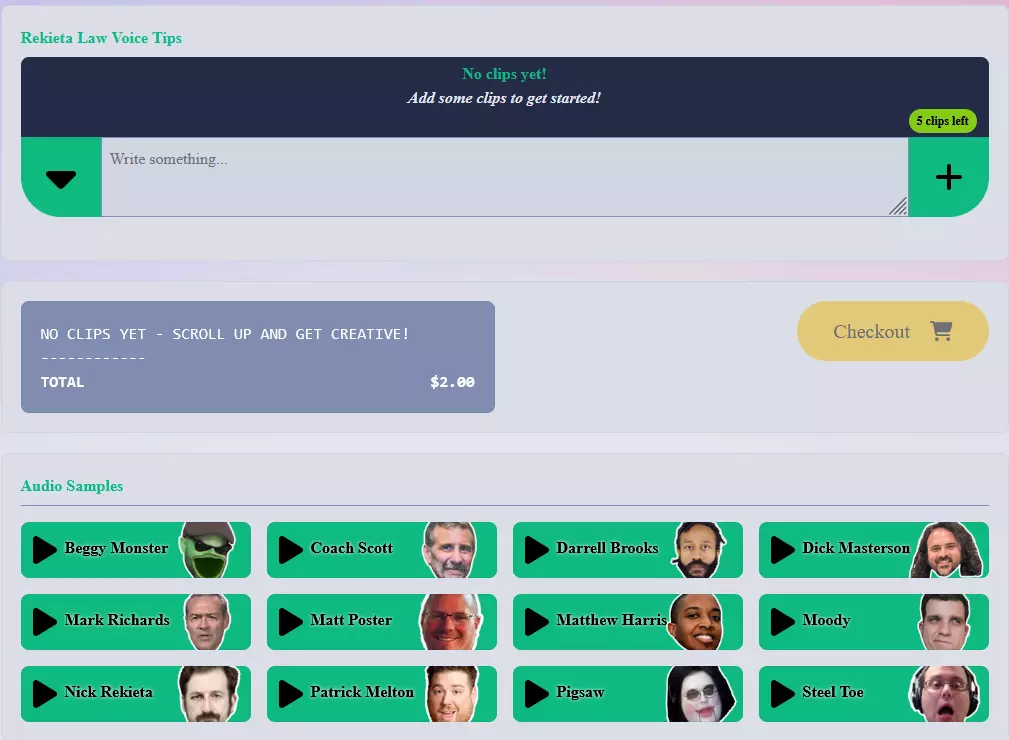Click the shopping cart icon
This screenshot has width=1009, height=740.
tap(941, 331)
